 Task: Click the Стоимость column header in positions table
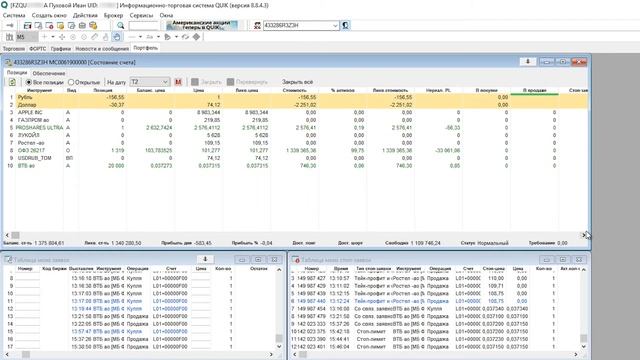coord(294,90)
